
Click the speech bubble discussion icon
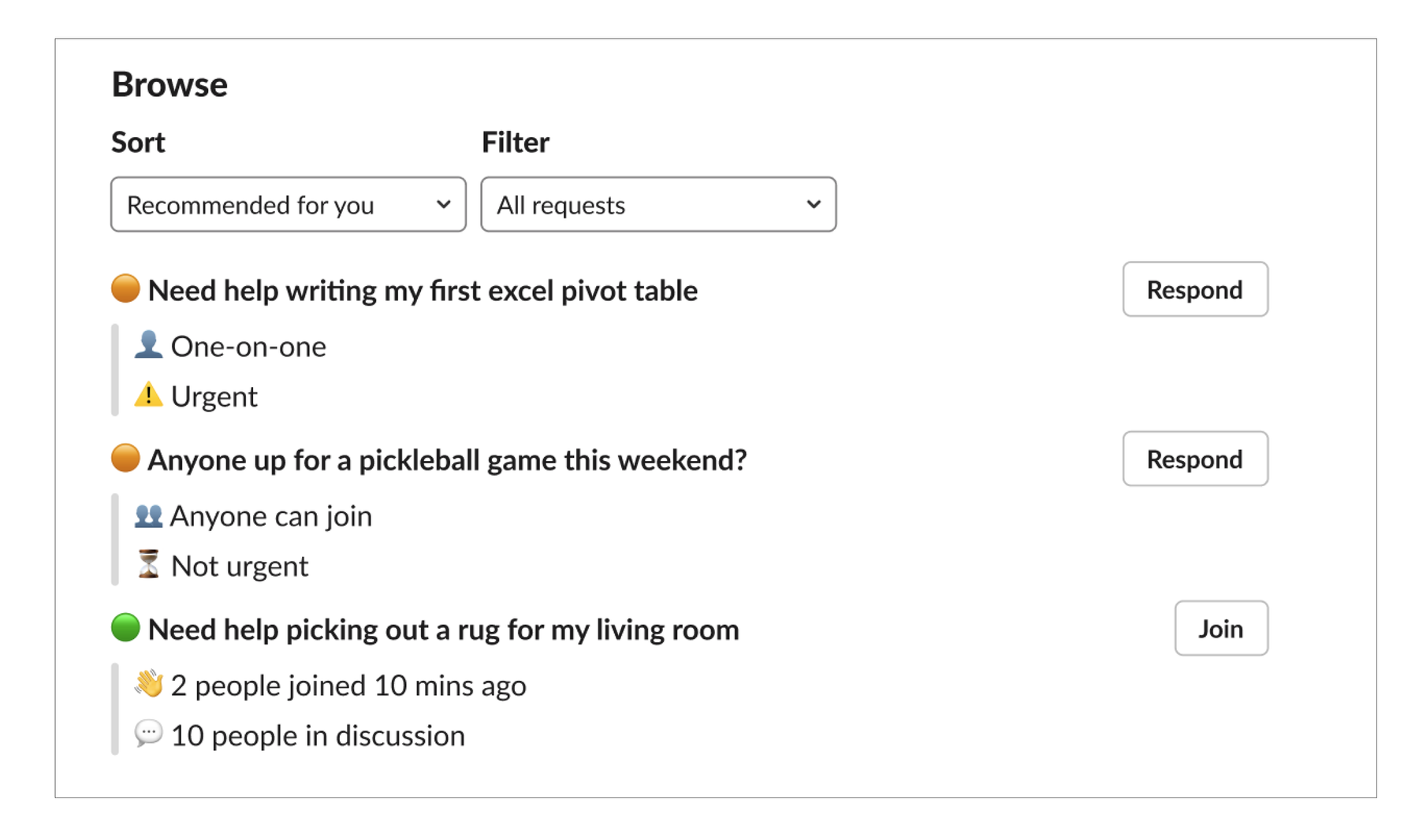coord(148,734)
